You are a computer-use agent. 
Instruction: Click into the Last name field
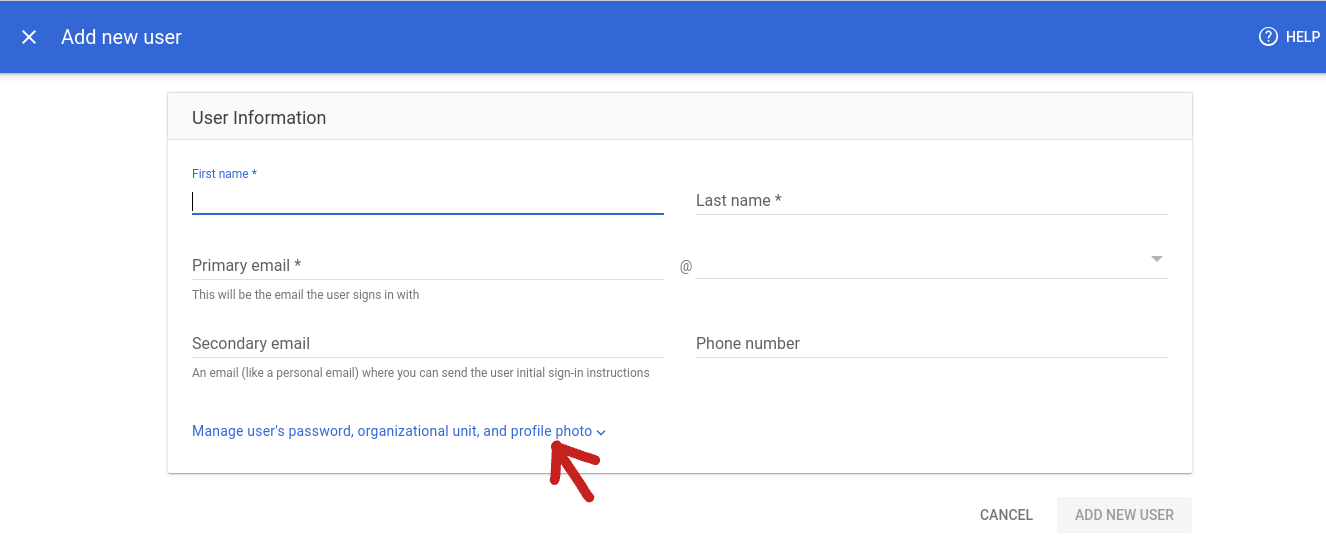click(932, 201)
